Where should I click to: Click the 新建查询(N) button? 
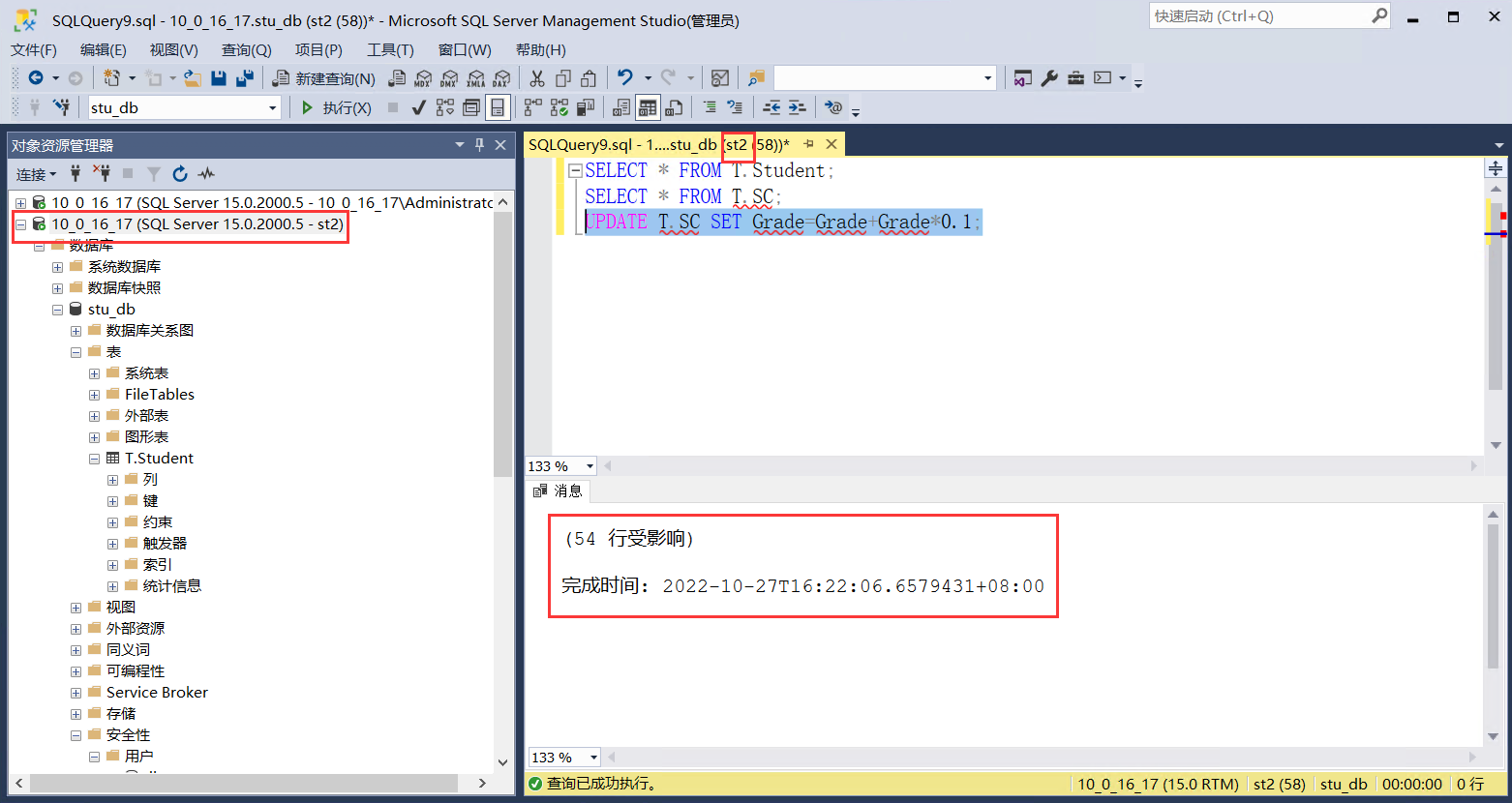[x=324, y=78]
